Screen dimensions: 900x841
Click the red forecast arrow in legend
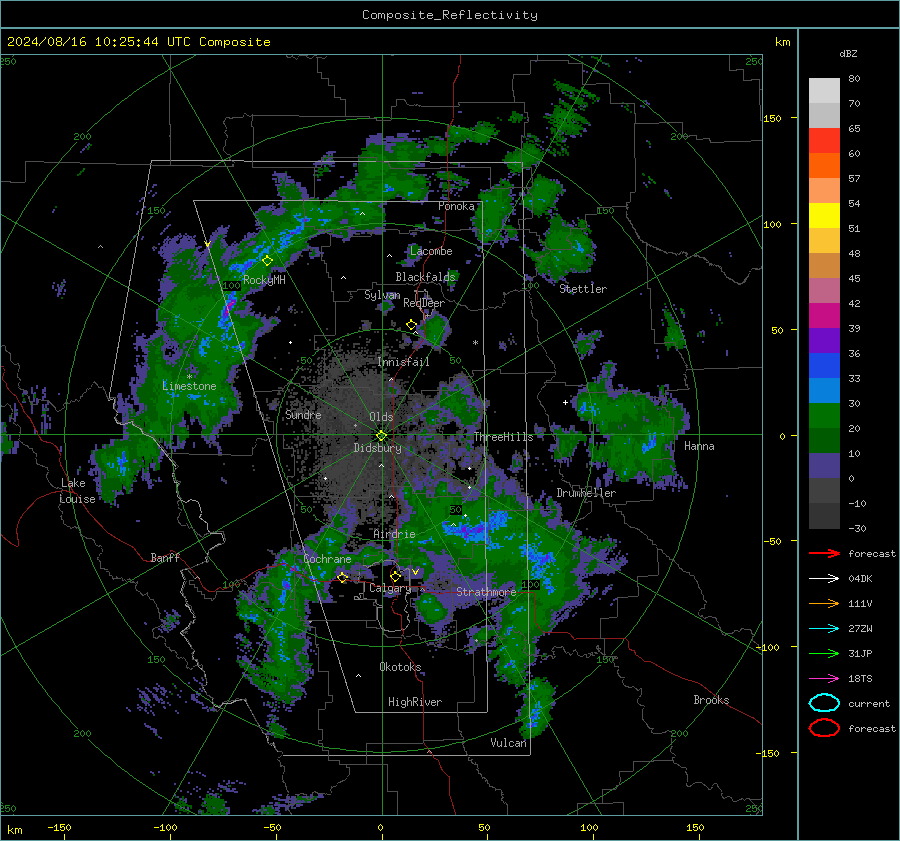pyautogui.click(x=824, y=553)
